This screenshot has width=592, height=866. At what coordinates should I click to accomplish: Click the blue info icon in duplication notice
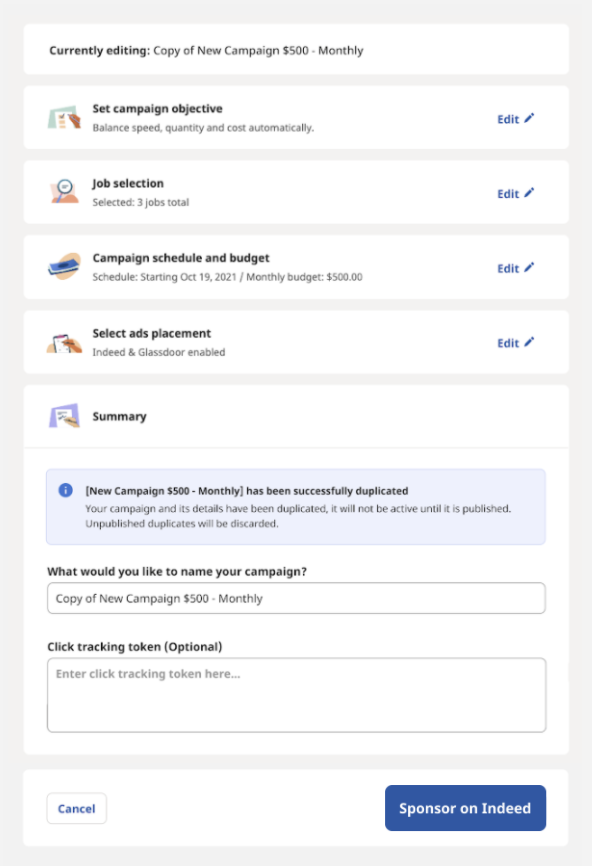coord(66,490)
